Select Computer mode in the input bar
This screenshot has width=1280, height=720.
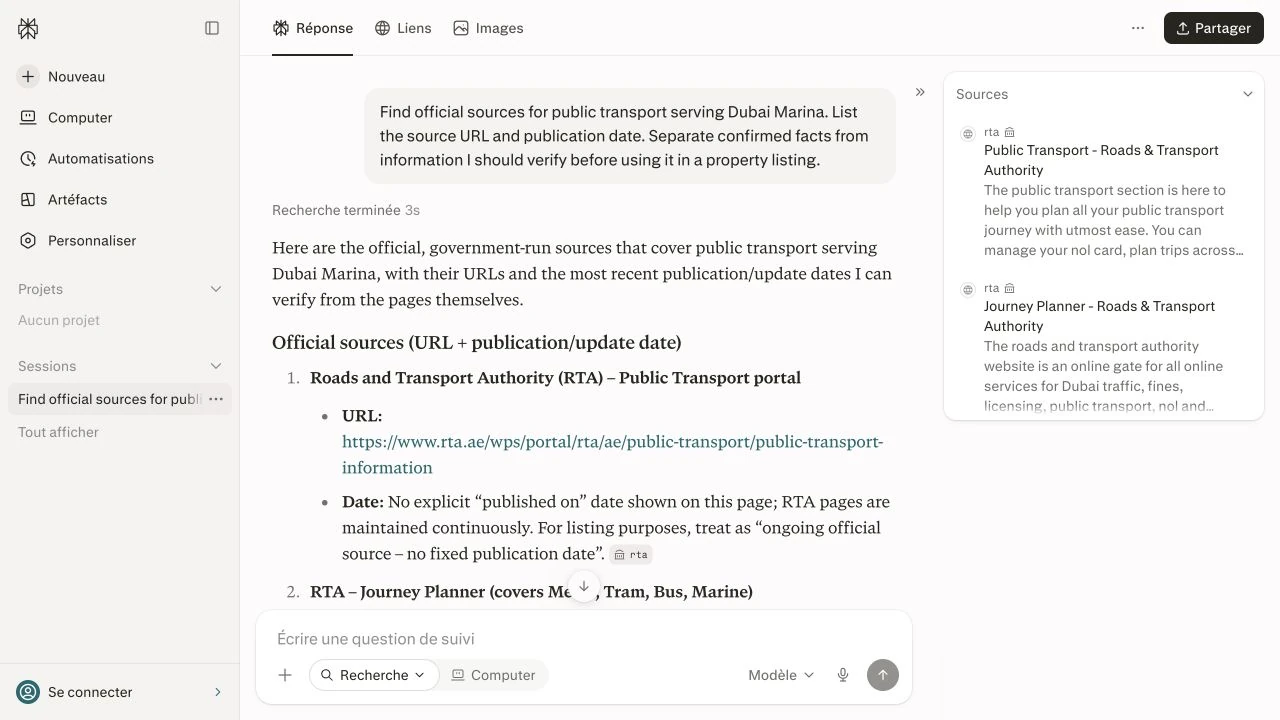point(493,675)
